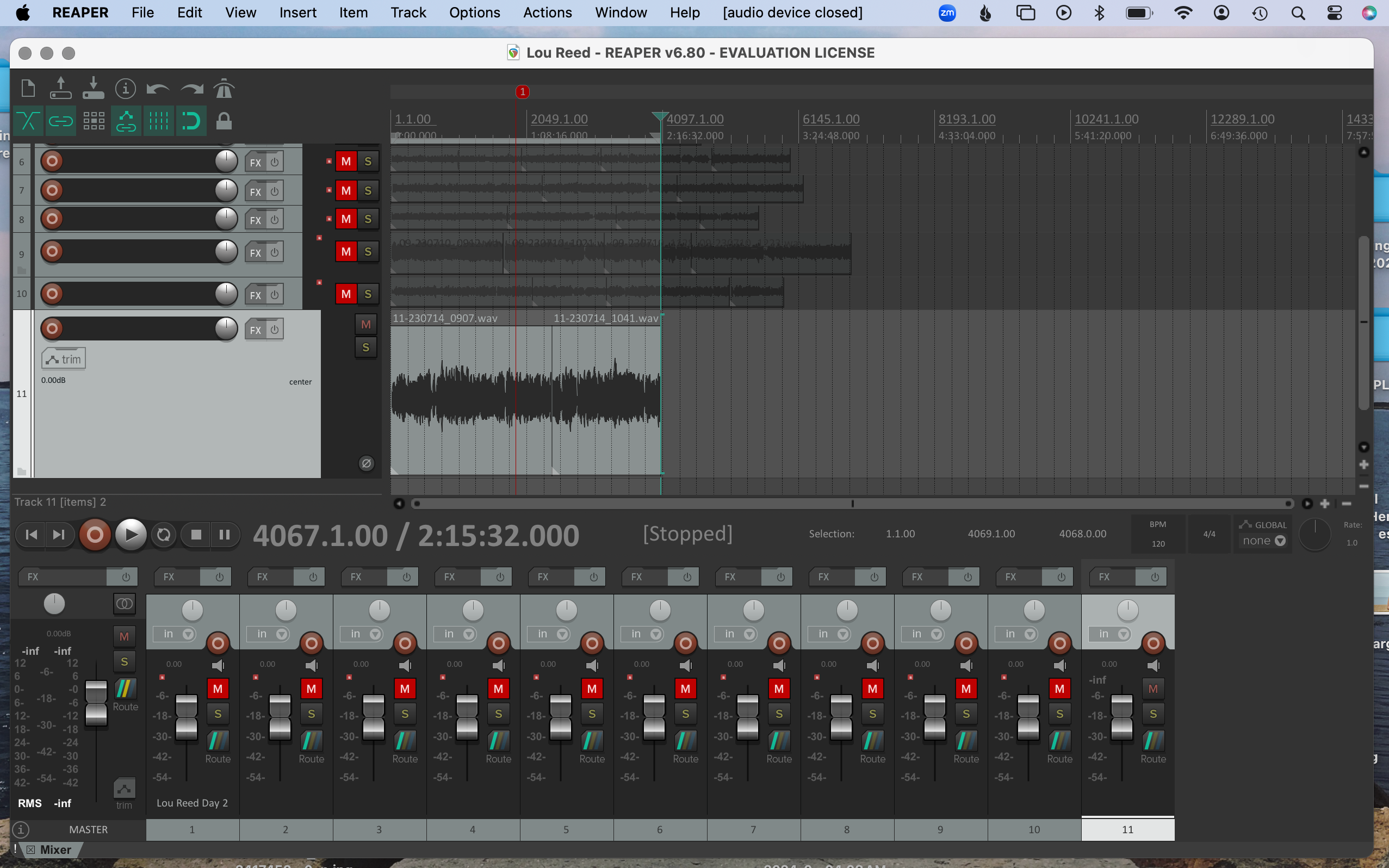Open the Insert menu

tap(298, 13)
